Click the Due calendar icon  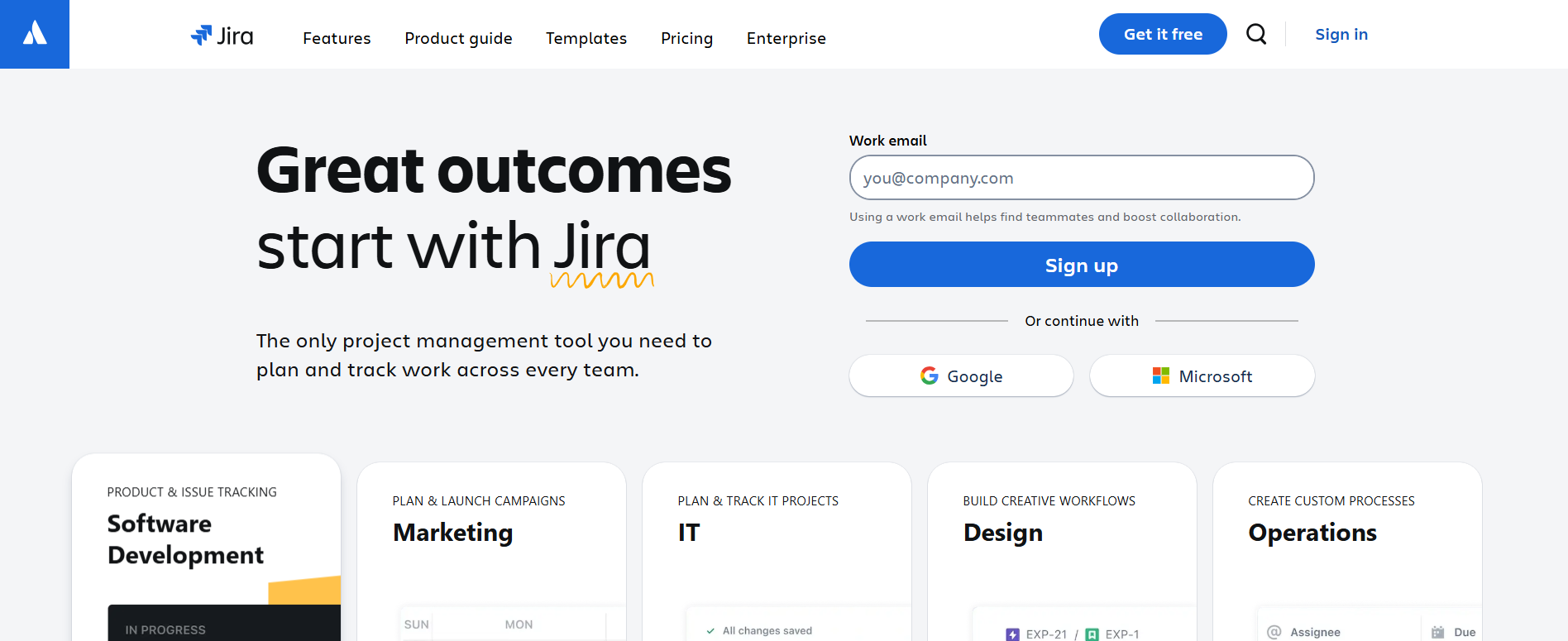[x=1438, y=632]
